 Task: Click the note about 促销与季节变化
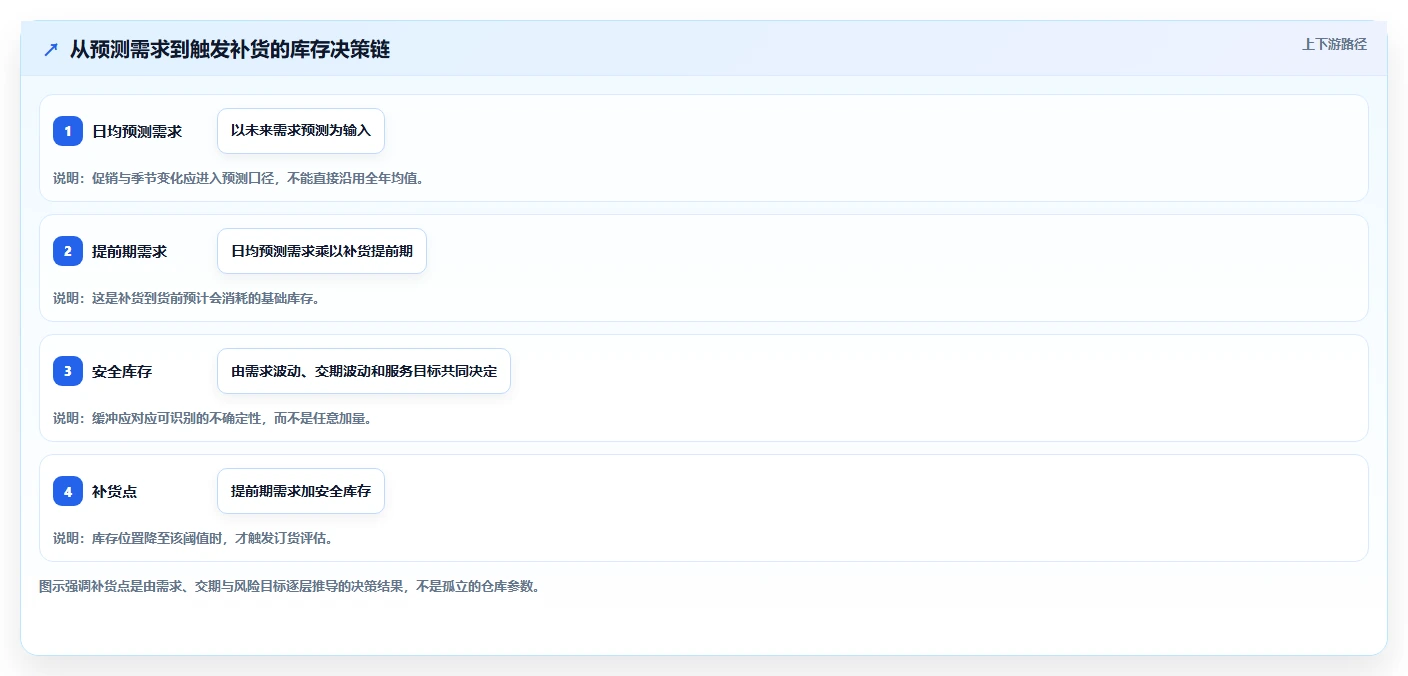click(239, 178)
